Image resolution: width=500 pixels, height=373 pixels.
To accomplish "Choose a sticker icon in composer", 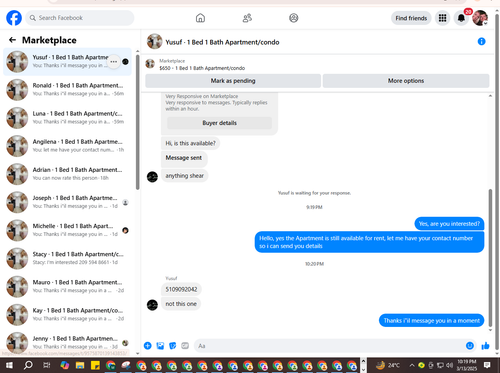I will coord(173,346).
